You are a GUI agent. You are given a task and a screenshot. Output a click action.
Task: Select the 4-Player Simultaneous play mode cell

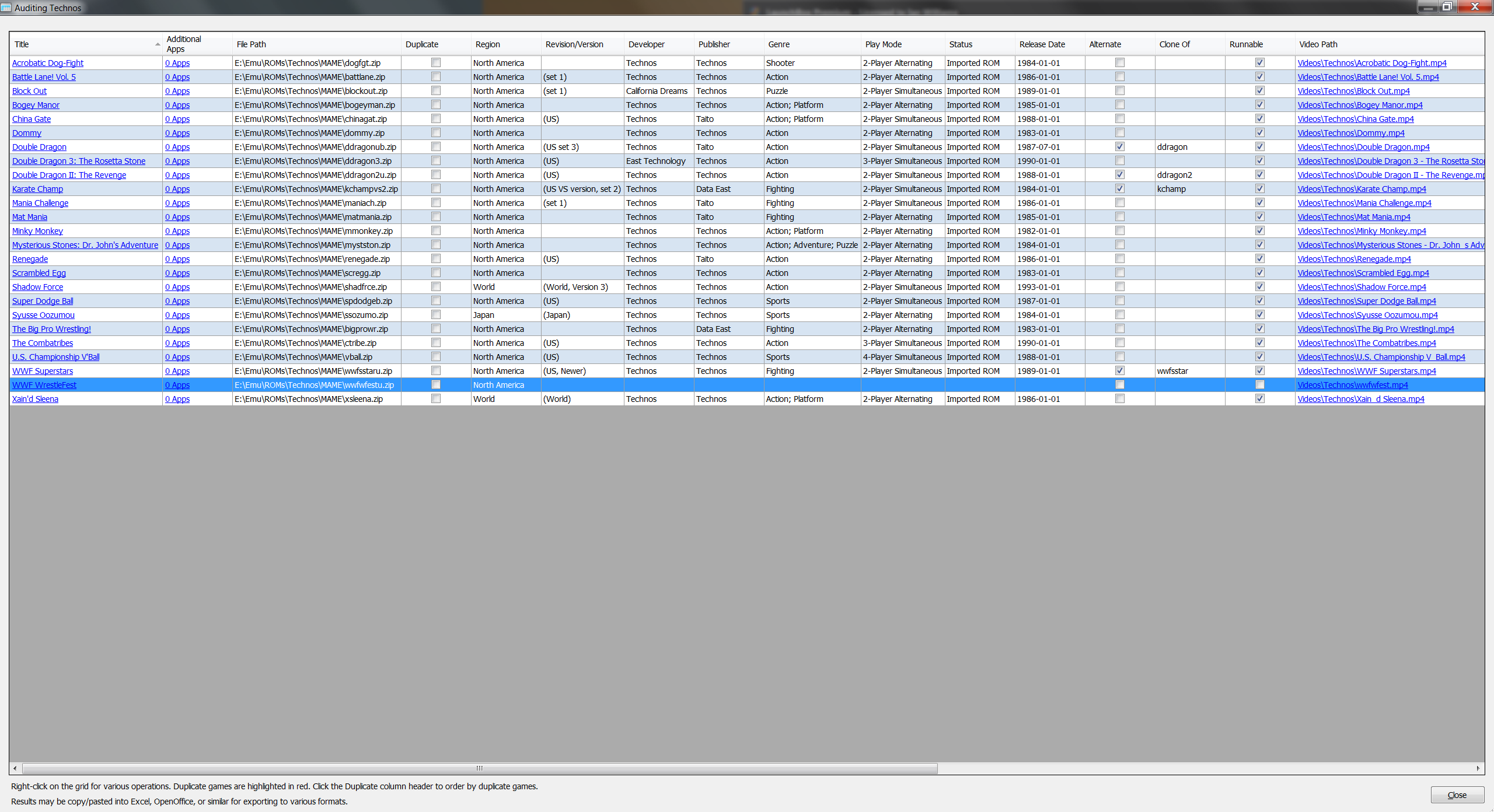pyautogui.click(x=903, y=357)
